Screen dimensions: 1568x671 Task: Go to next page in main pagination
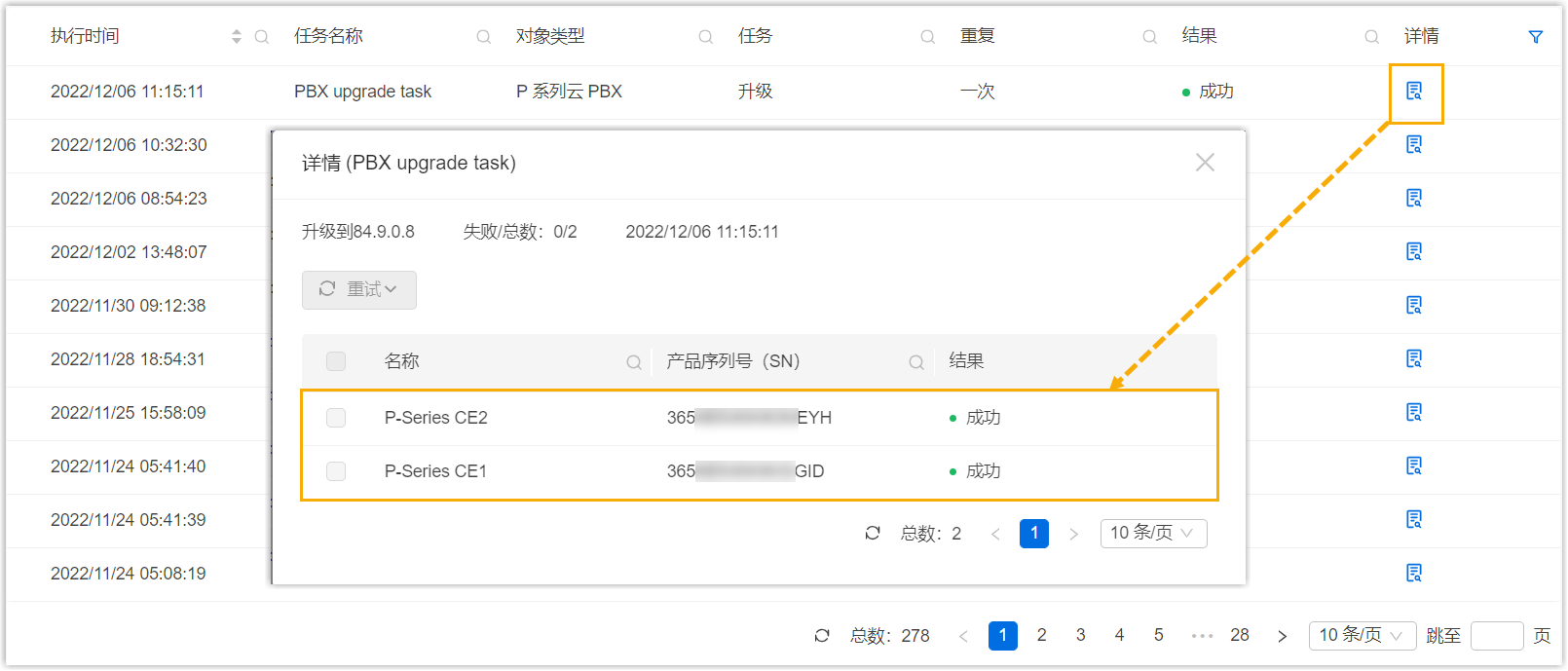(1283, 636)
